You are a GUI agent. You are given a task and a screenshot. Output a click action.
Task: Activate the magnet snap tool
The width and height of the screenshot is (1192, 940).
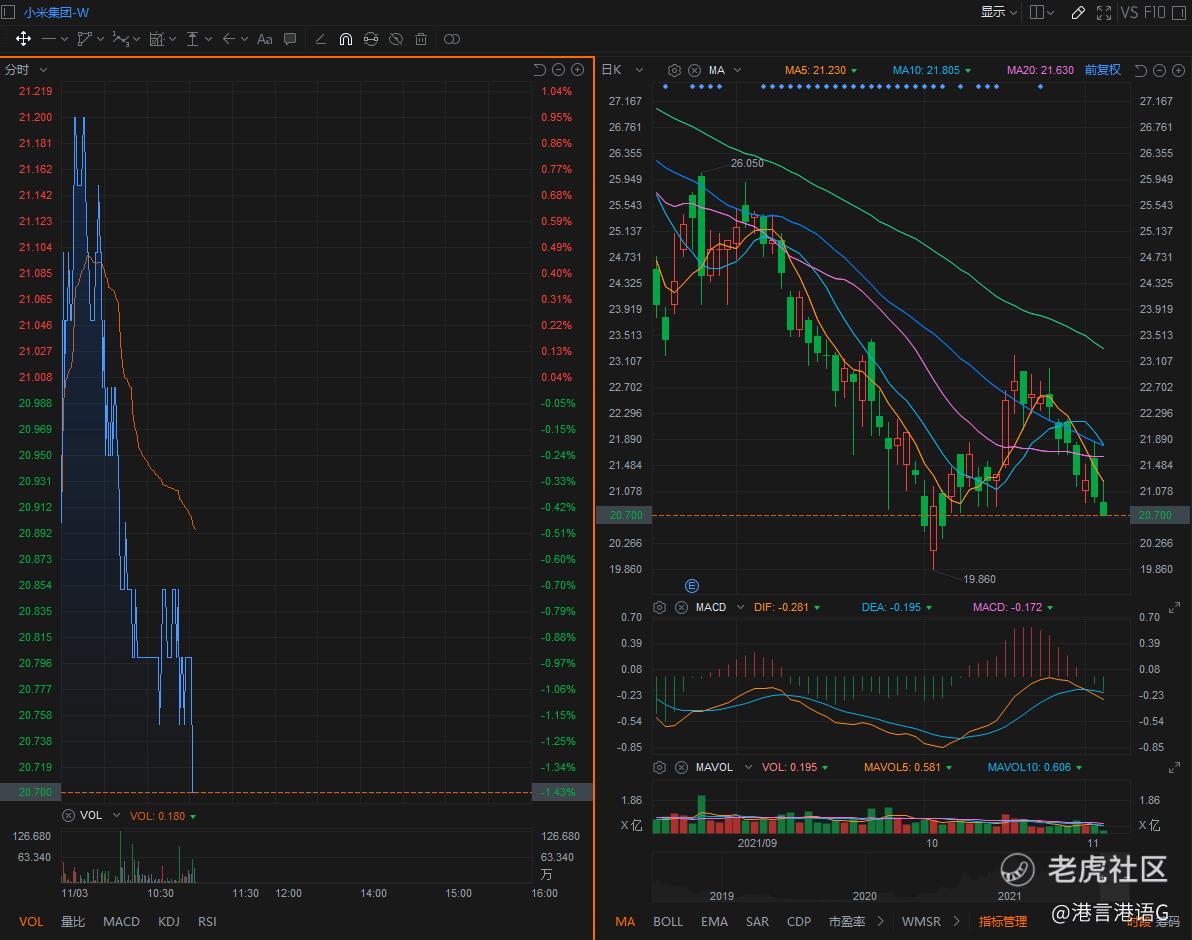pyautogui.click(x=346, y=39)
